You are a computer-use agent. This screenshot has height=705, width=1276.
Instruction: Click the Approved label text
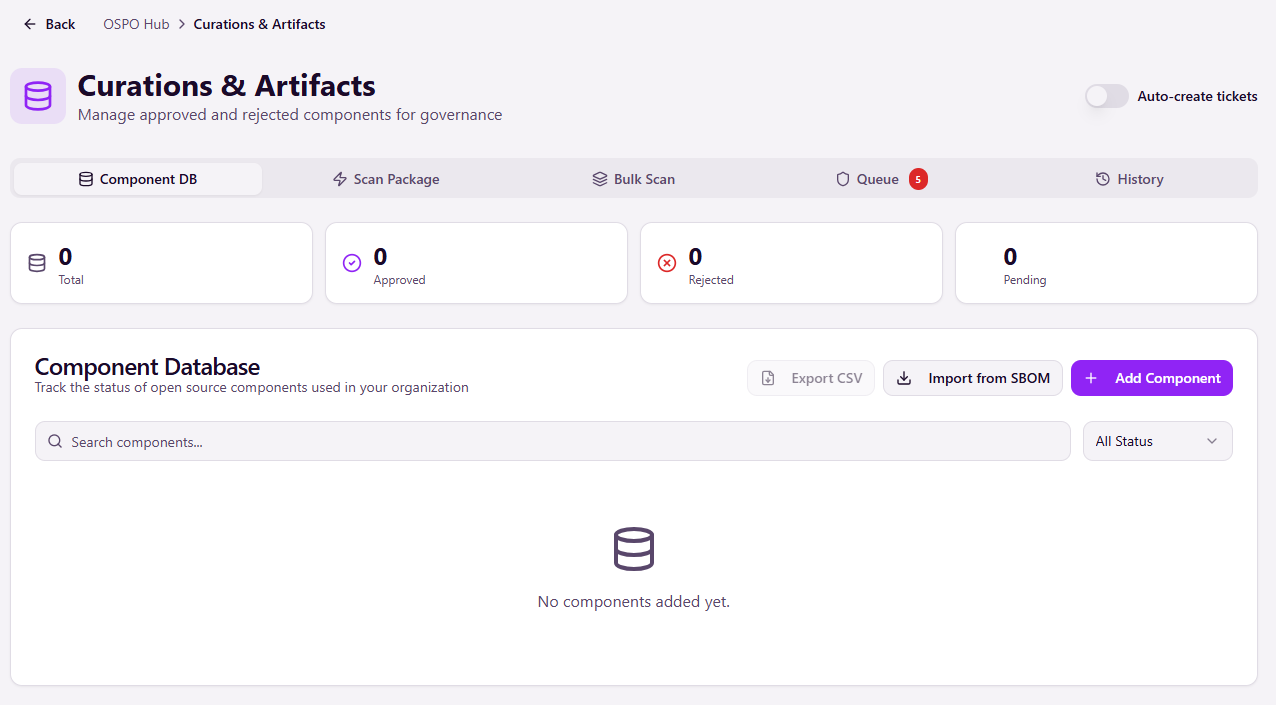(400, 280)
